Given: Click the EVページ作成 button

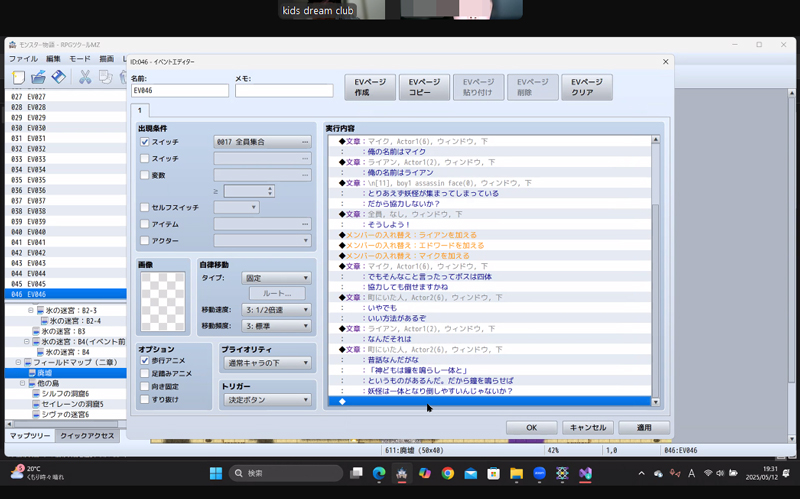Looking at the screenshot, I should coord(370,87).
